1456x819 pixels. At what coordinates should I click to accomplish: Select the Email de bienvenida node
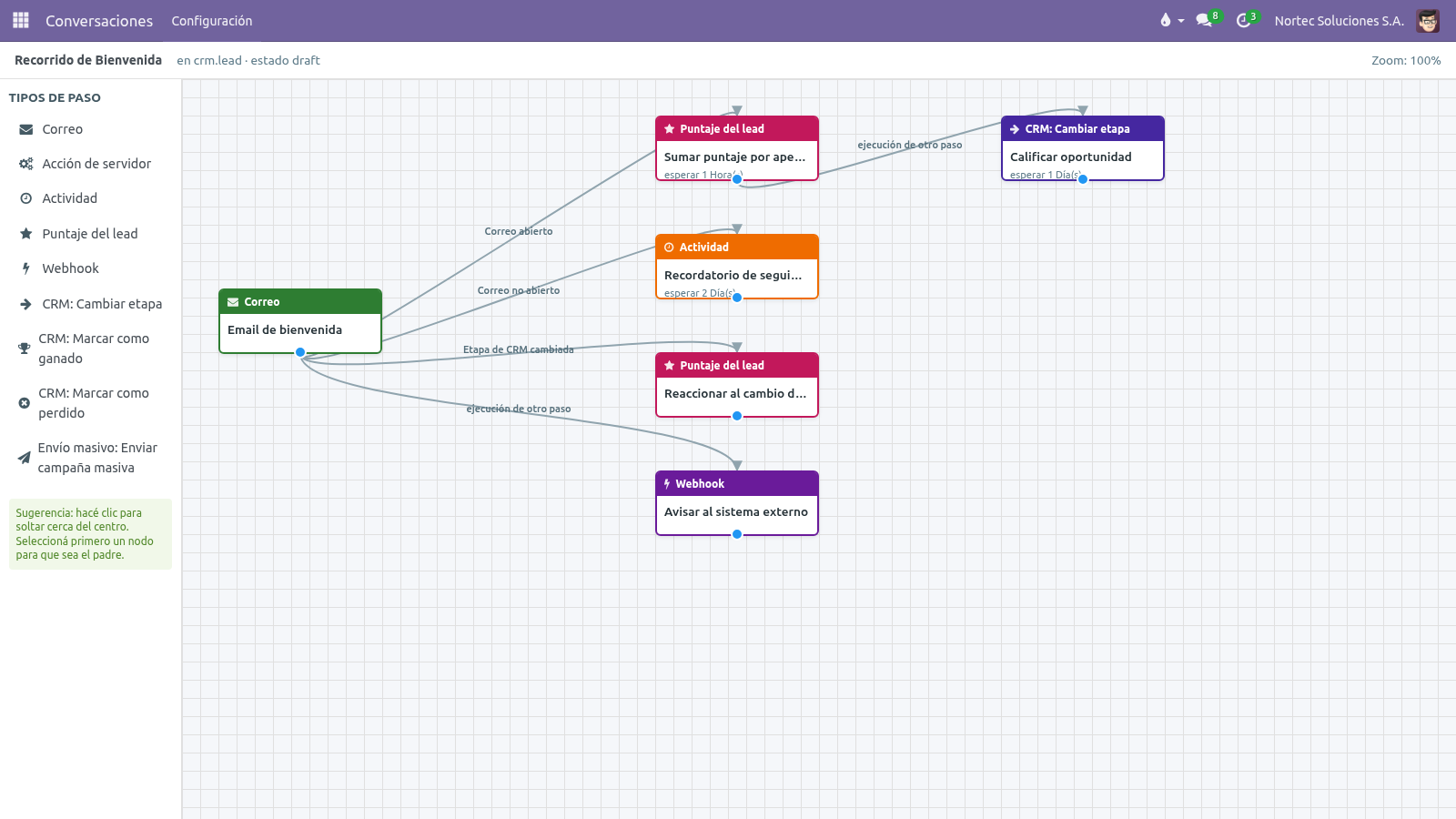tap(300, 321)
